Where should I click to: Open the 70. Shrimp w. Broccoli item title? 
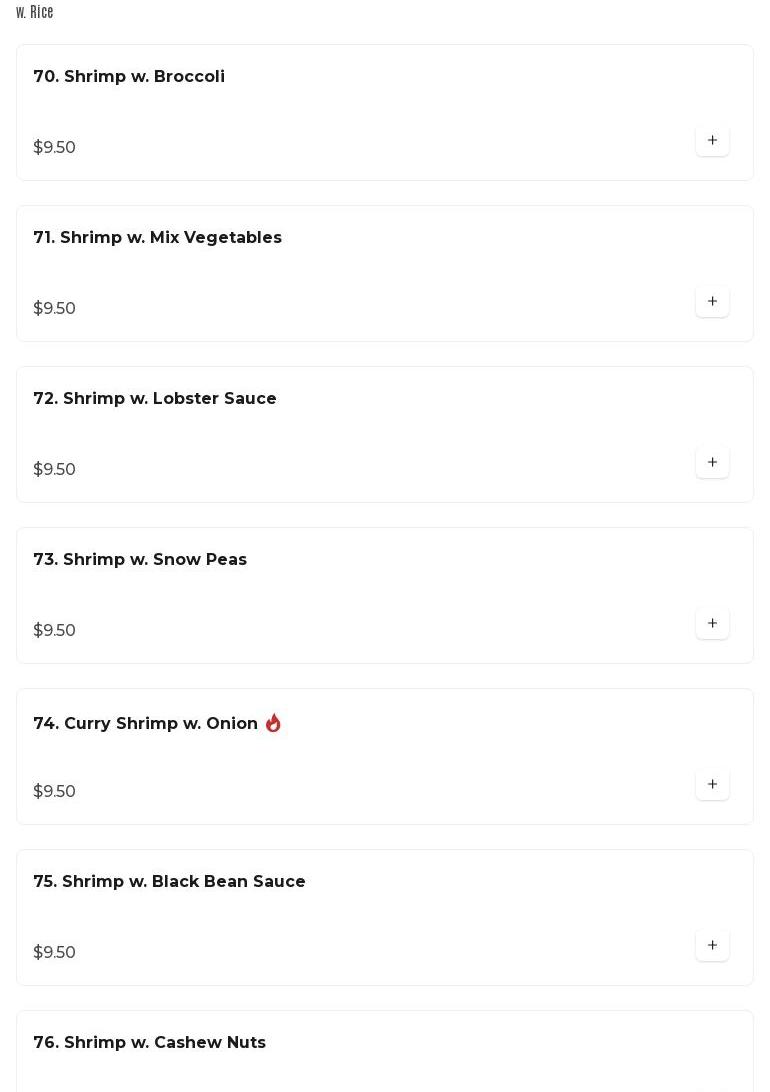tap(129, 77)
